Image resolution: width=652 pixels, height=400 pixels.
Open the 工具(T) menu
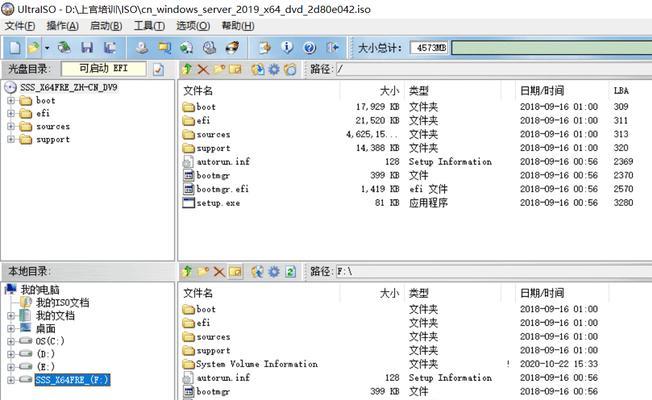coord(149,26)
